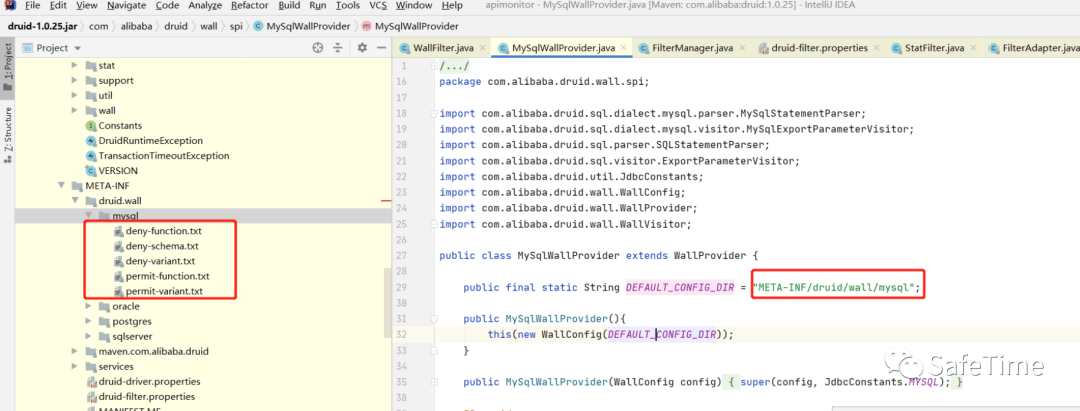Open the Z: Structure side tool tab

pyautogui.click(x=8, y=134)
